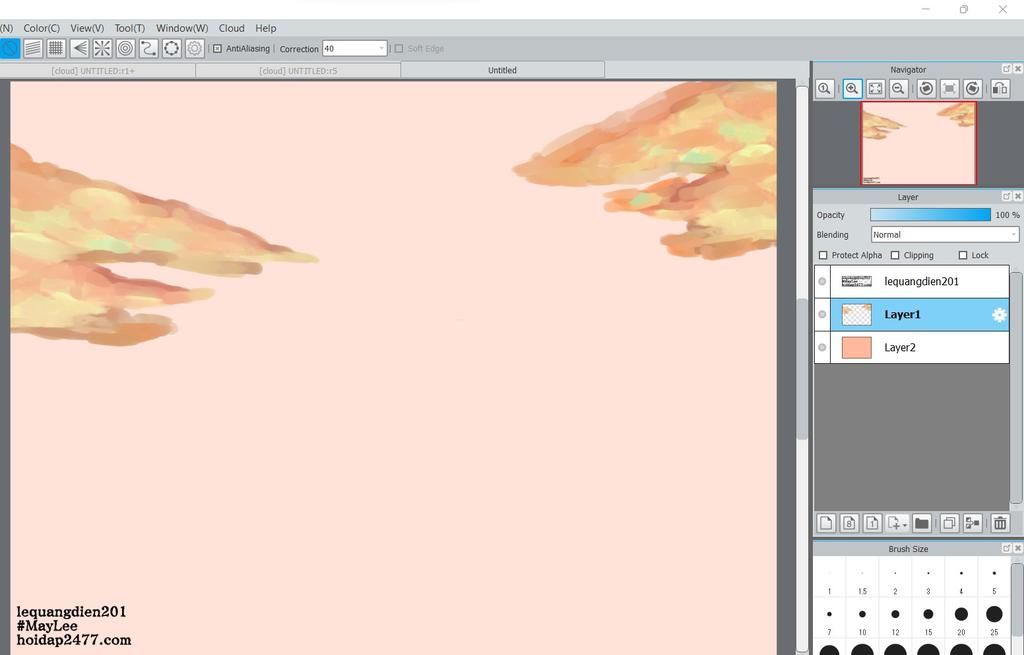Image resolution: width=1024 pixels, height=655 pixels.
Task: Toggle AntiAliasing checkbox
Action: (x=217, y=48)
